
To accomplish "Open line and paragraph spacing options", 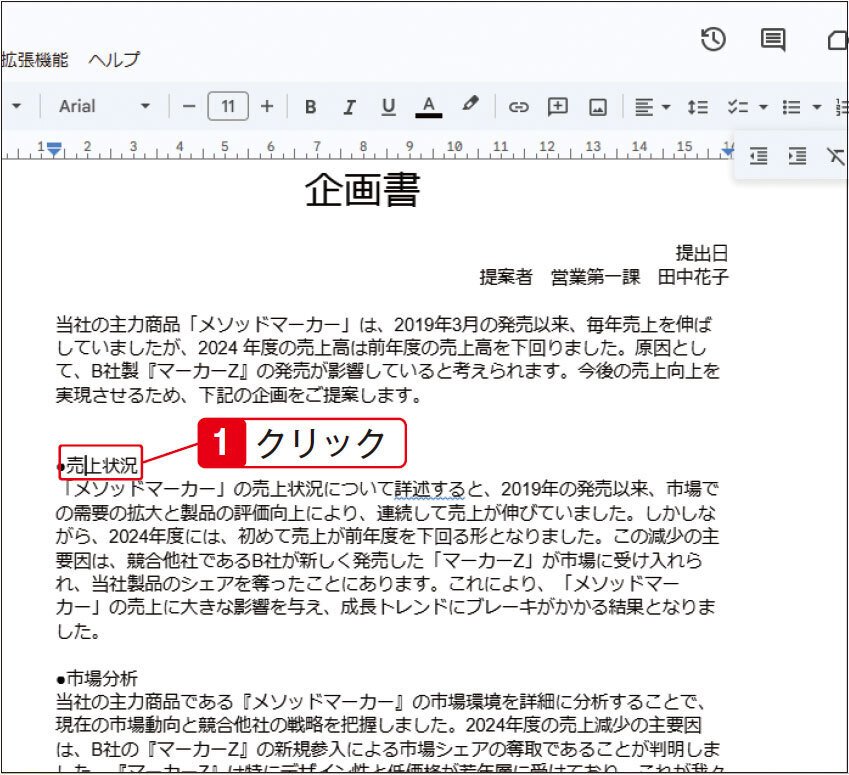I will pos(698,106).
